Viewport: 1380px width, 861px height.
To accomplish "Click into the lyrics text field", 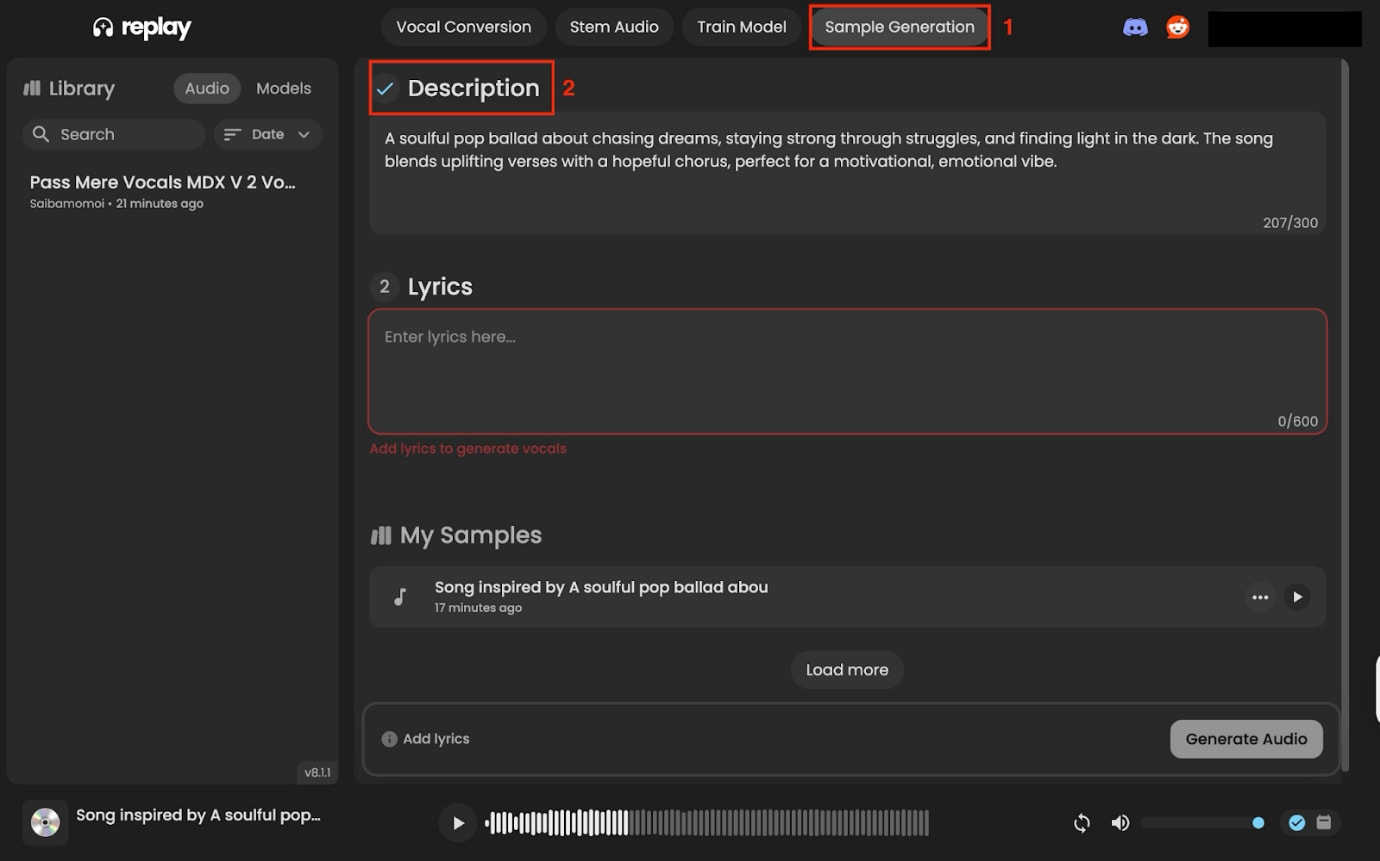I will [x=847, y=371].
